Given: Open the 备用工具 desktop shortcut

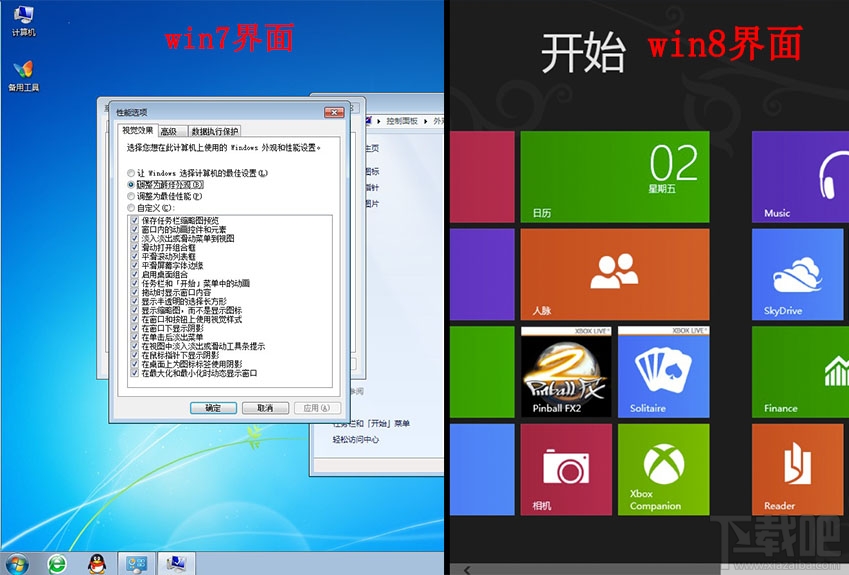Looking at the screenshot, I should [x=23, y=76].
